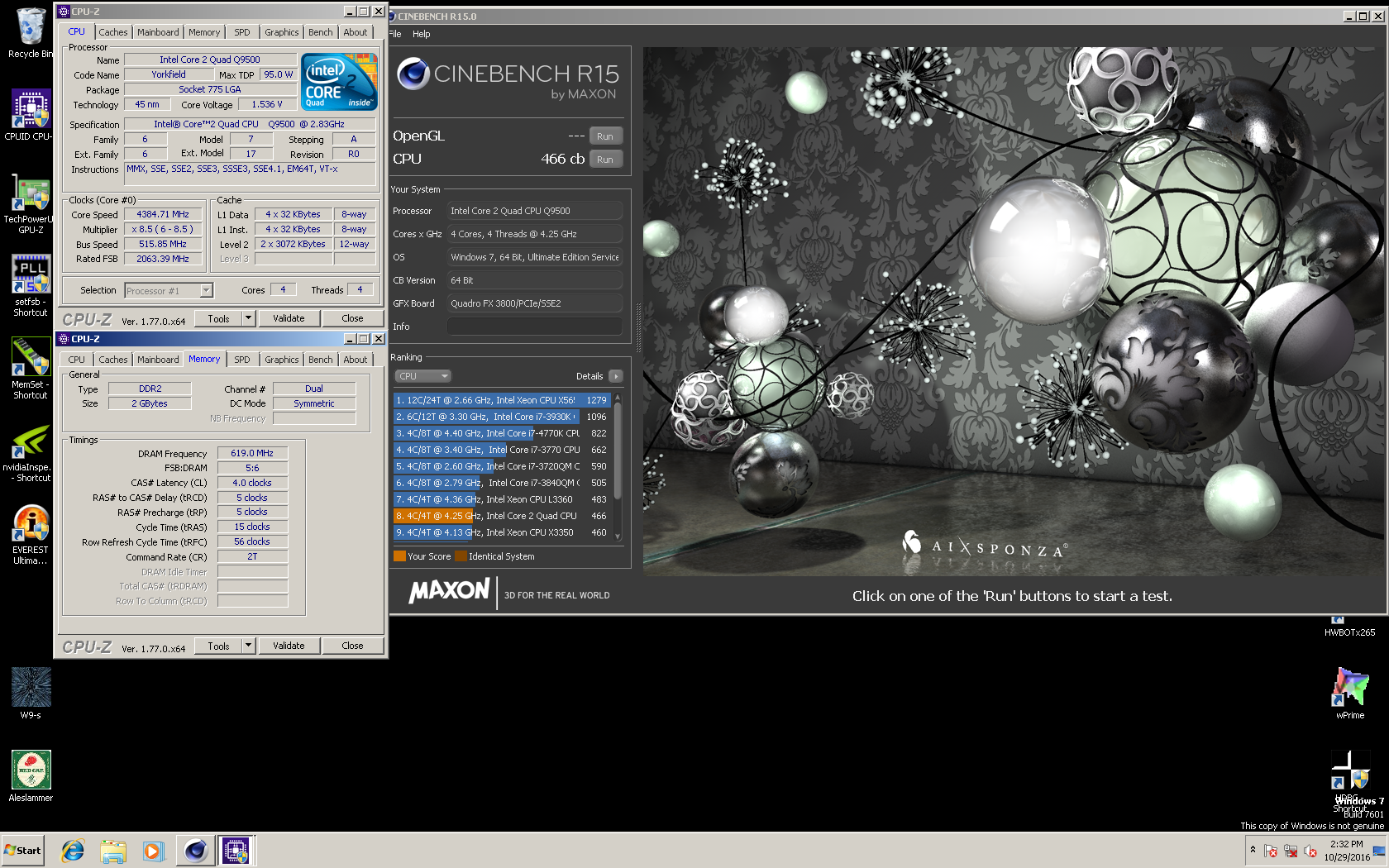1389x868 pixels.
Task: Click the Cinebench R15 sphere logo
Action: click(413, 74)
